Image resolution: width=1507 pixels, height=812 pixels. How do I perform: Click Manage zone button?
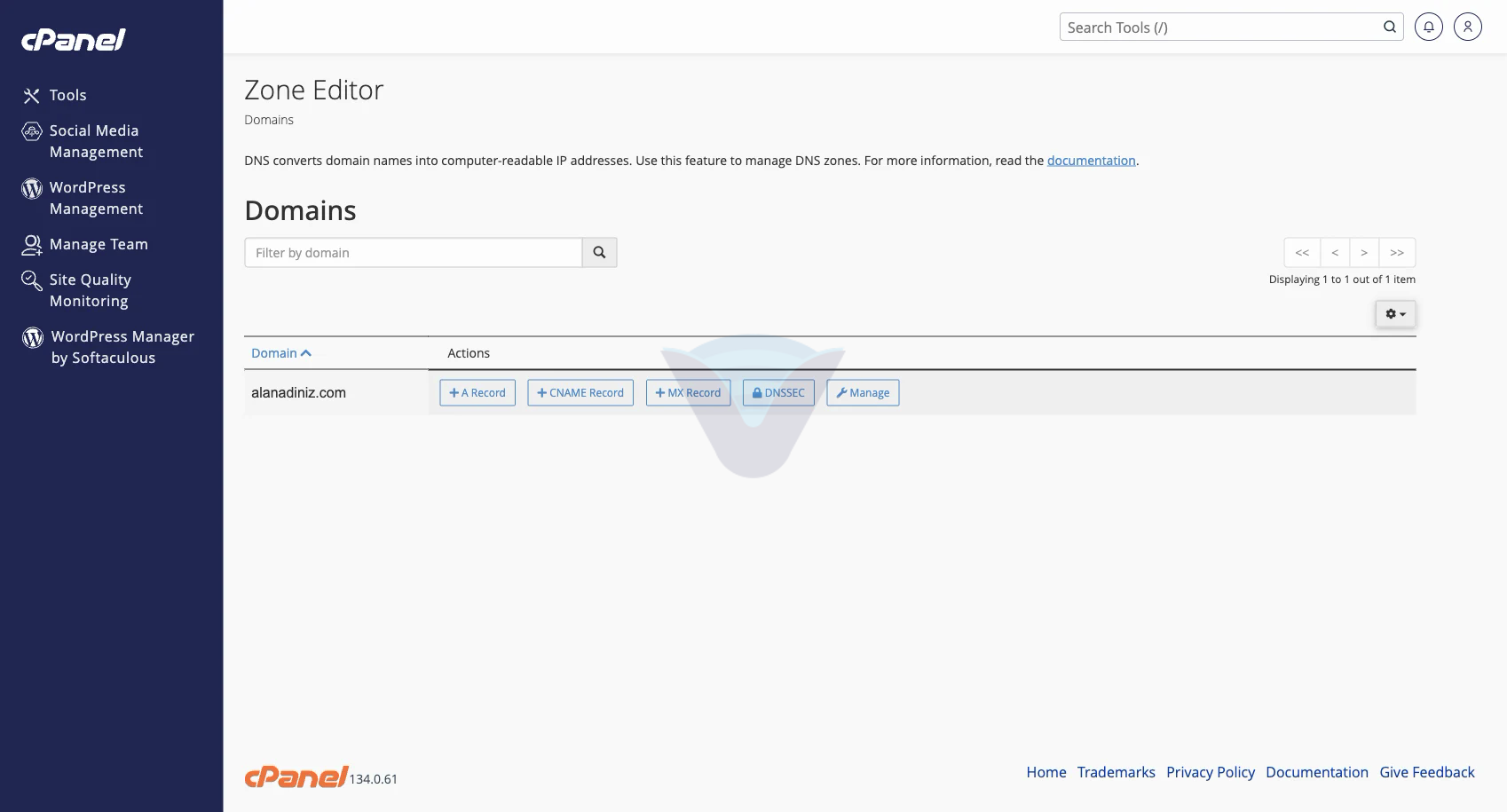coord(863,393)
